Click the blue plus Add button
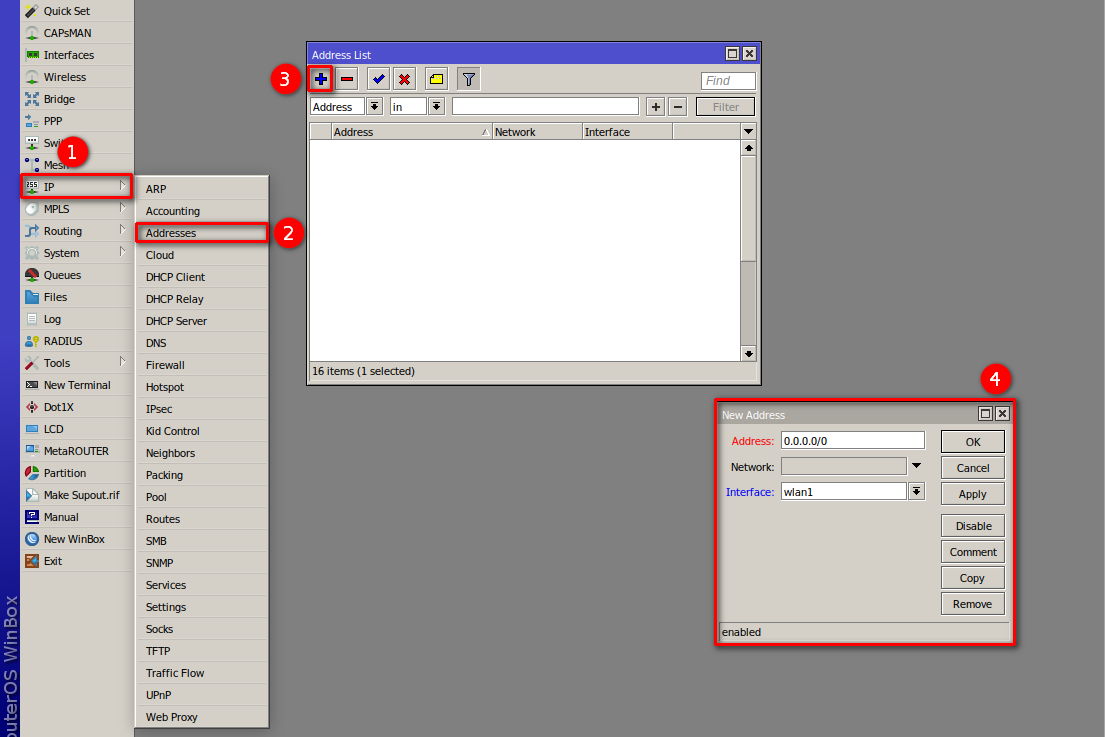The width and height of the screenshot is (1105, 737). click(x=320, y=79)
